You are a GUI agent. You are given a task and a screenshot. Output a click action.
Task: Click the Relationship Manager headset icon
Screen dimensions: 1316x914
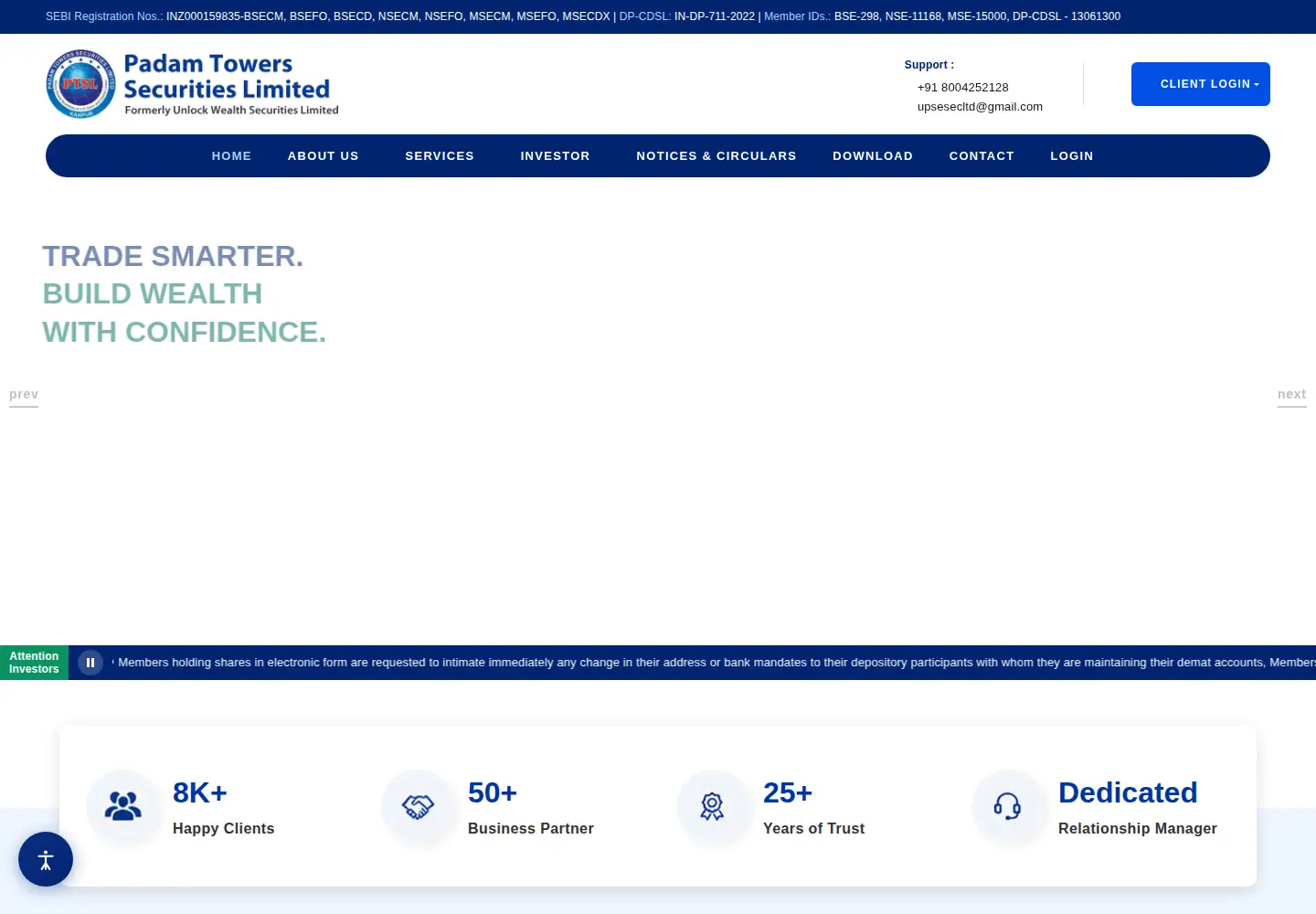1009,806
